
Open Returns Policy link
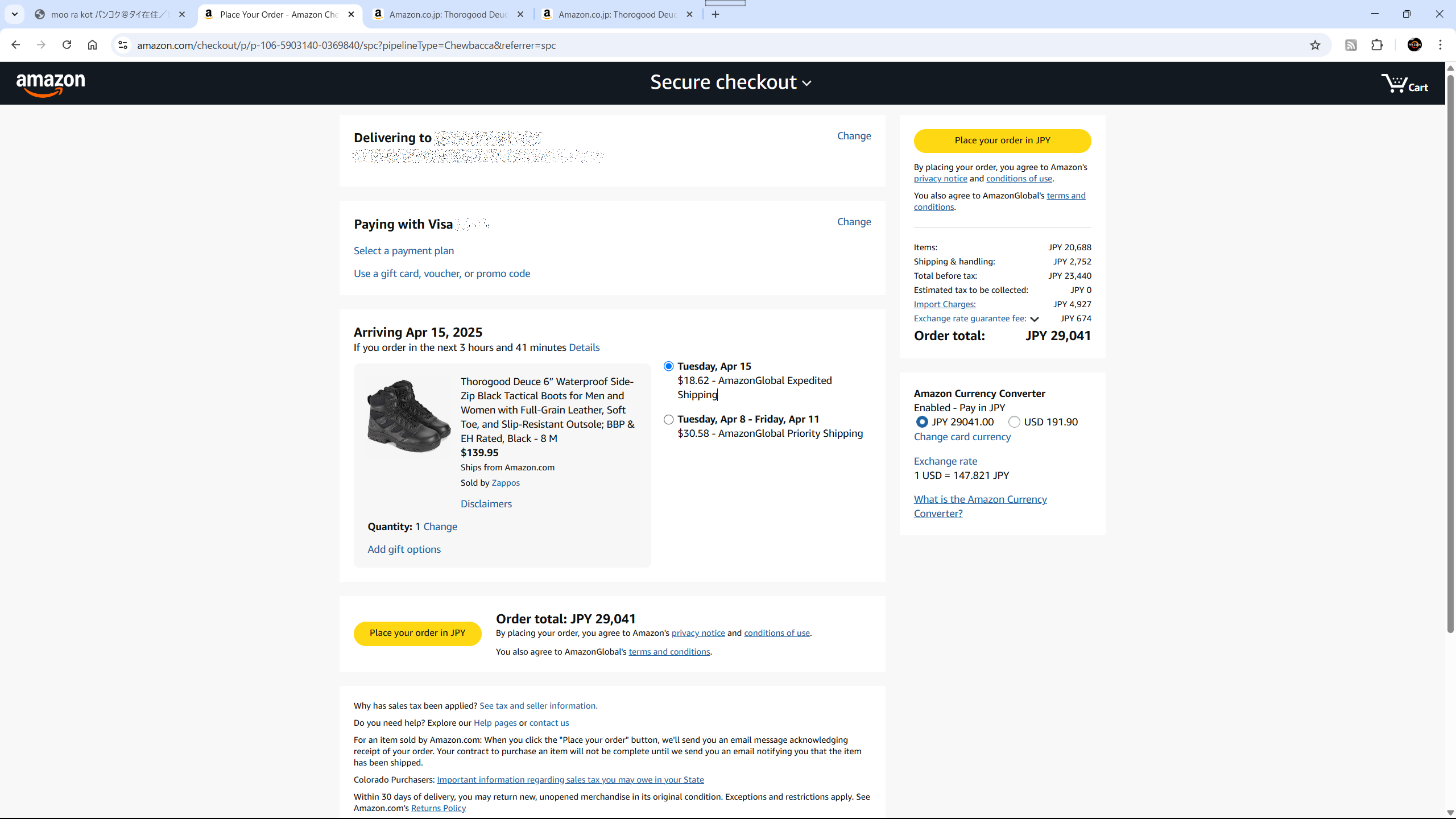click(x=439, y=808)
